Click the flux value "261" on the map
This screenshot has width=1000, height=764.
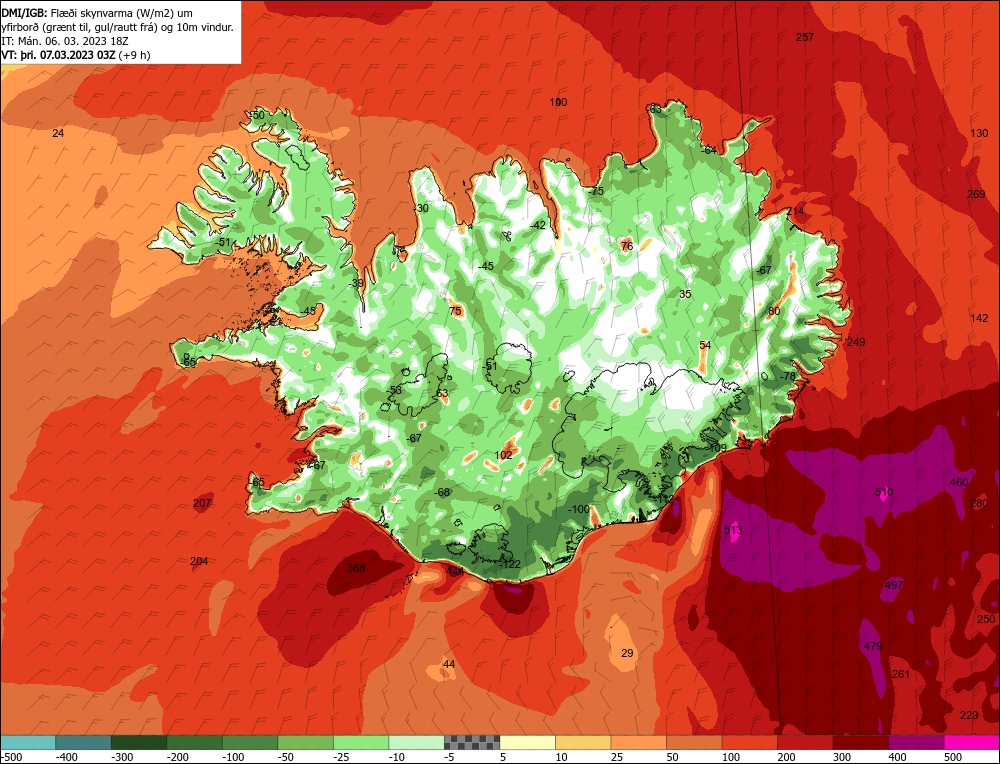(x=901, y=674)
